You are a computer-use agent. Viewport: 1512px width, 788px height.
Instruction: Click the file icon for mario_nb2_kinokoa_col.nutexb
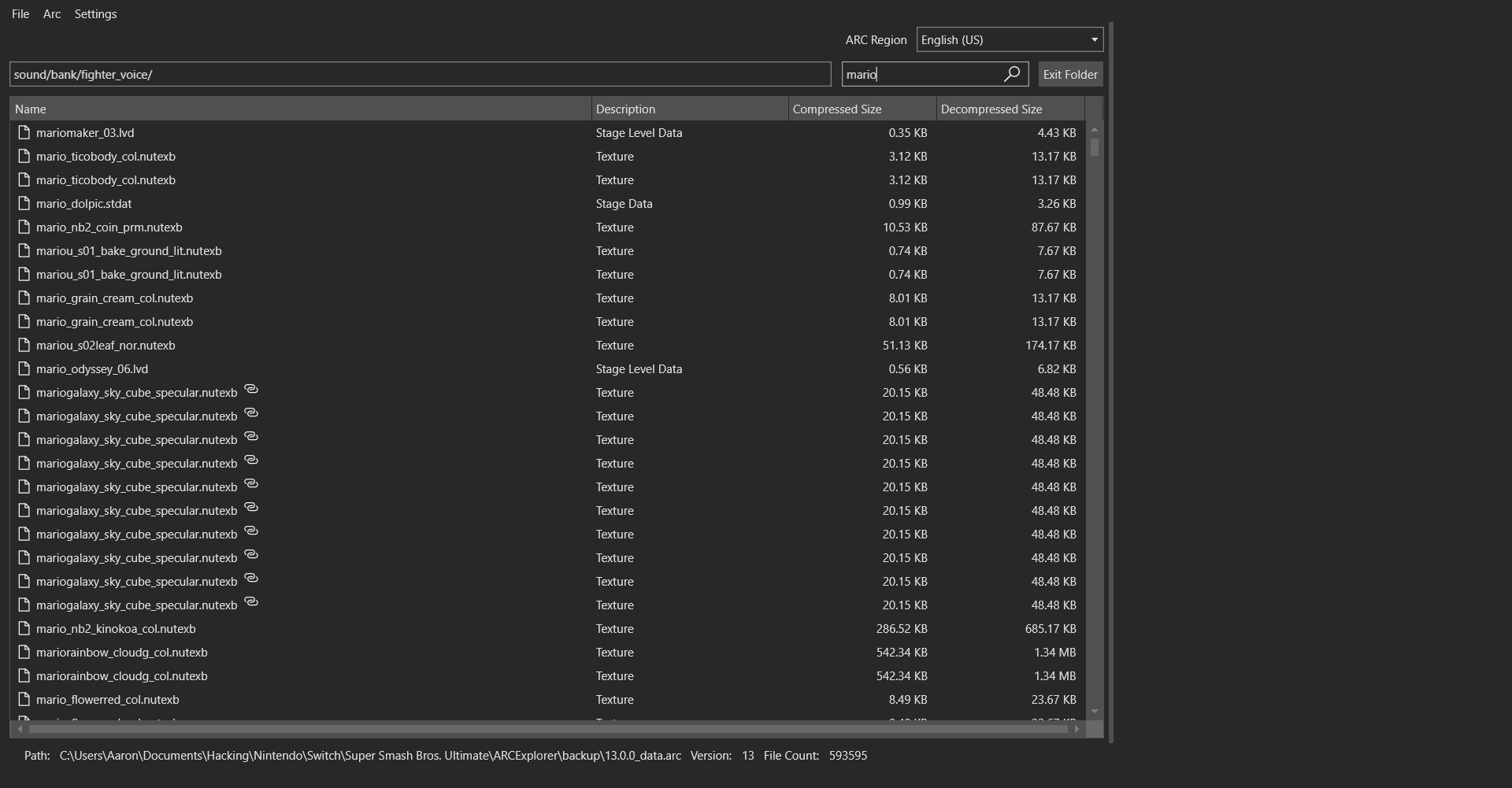click(24, 628)
